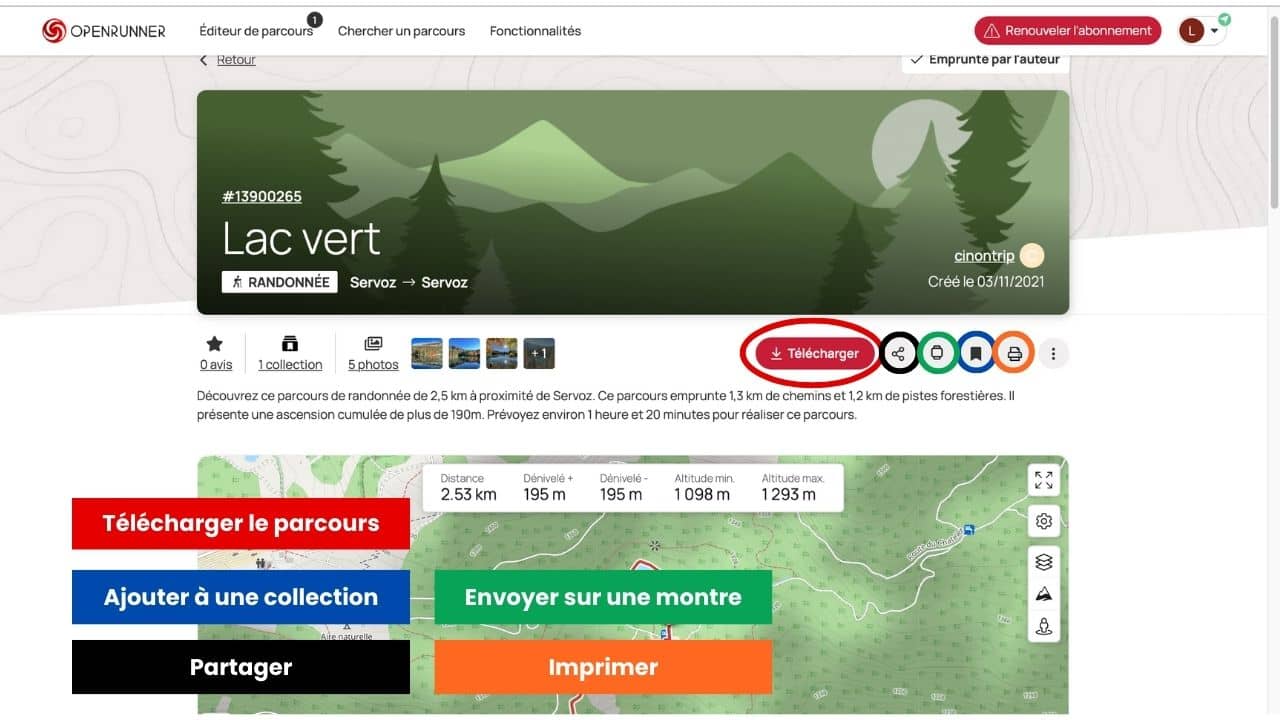This screenshot has width=1280, height=720.
Task: Open the Fonctionnalités menu
Action: coord(535,31)
